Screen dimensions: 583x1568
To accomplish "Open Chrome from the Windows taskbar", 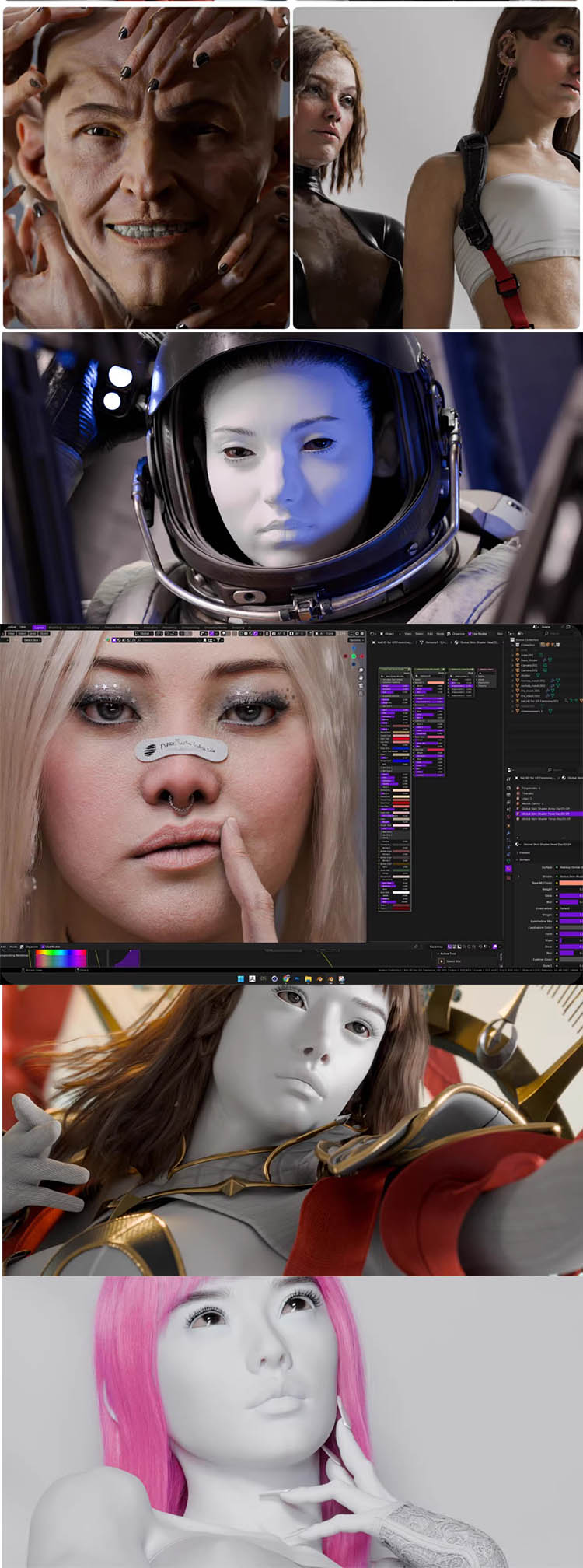I will coord(286,978).
